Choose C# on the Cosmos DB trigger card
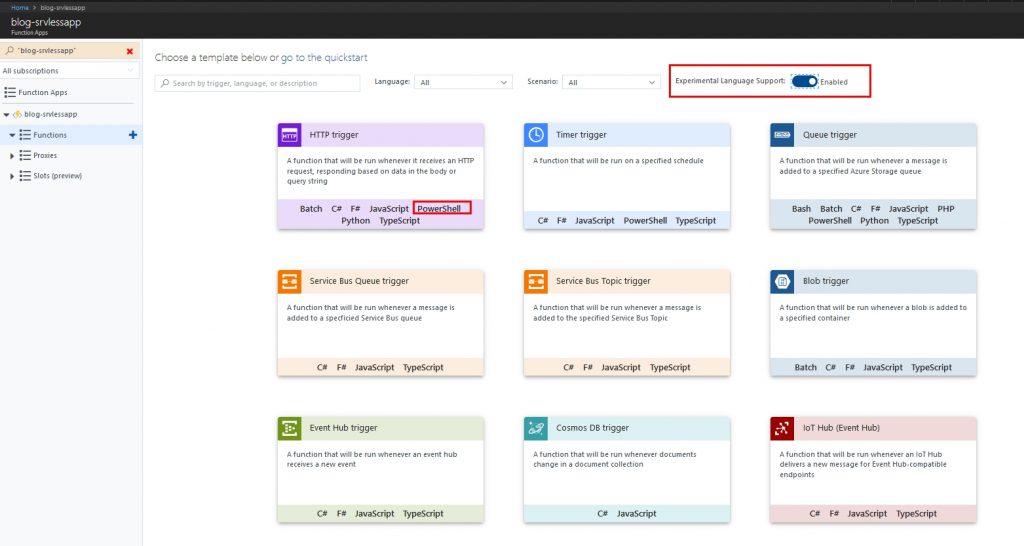Screen dimensions: 1024x546 pyautogui.click(x=603, y=514)
